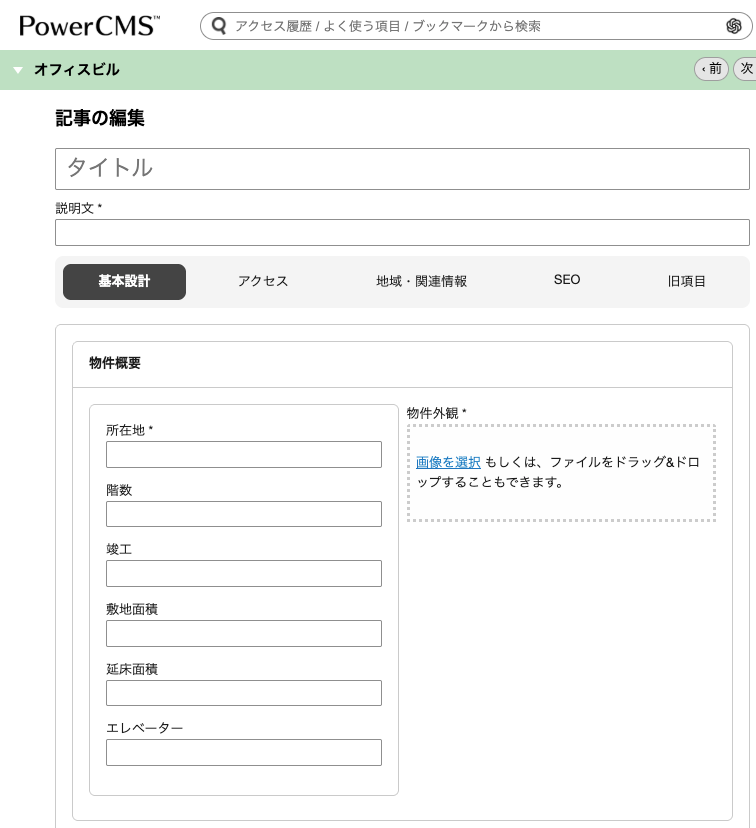Click the エレベーター field label
The height and width of the screenshot is (828, 756).
[x=145, y=728]
